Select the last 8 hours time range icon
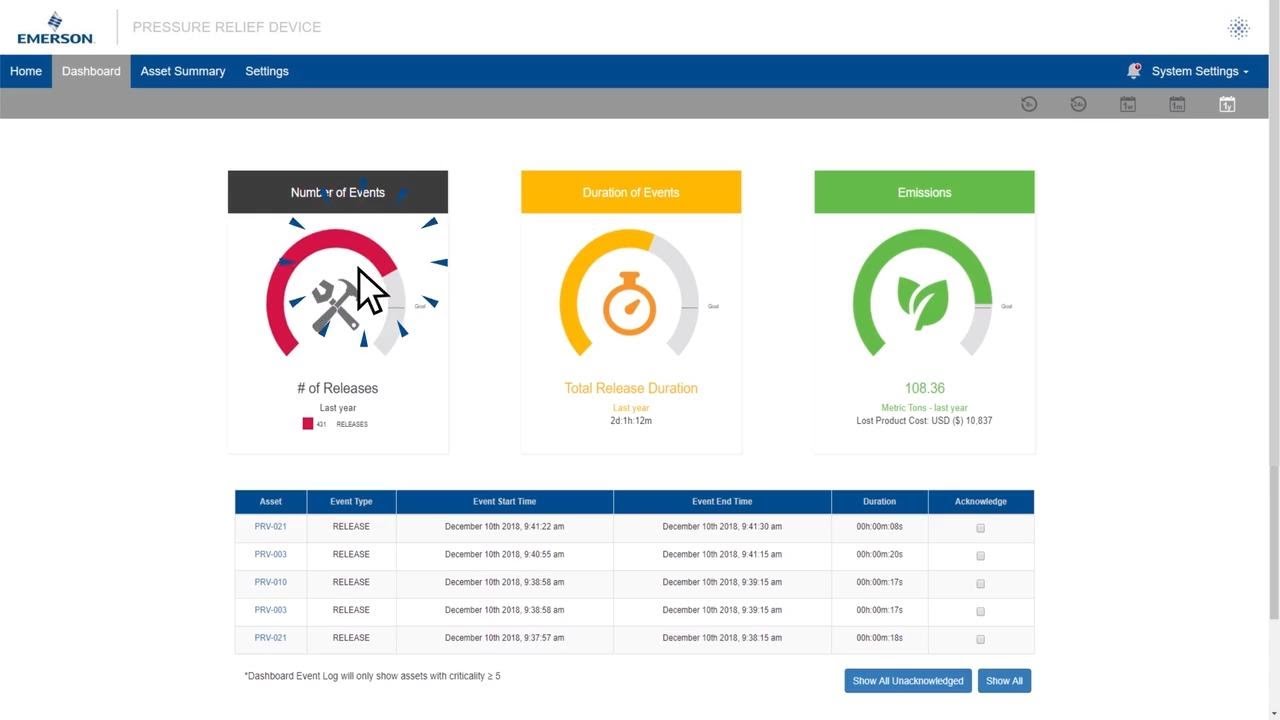 tap(1029, 104)
